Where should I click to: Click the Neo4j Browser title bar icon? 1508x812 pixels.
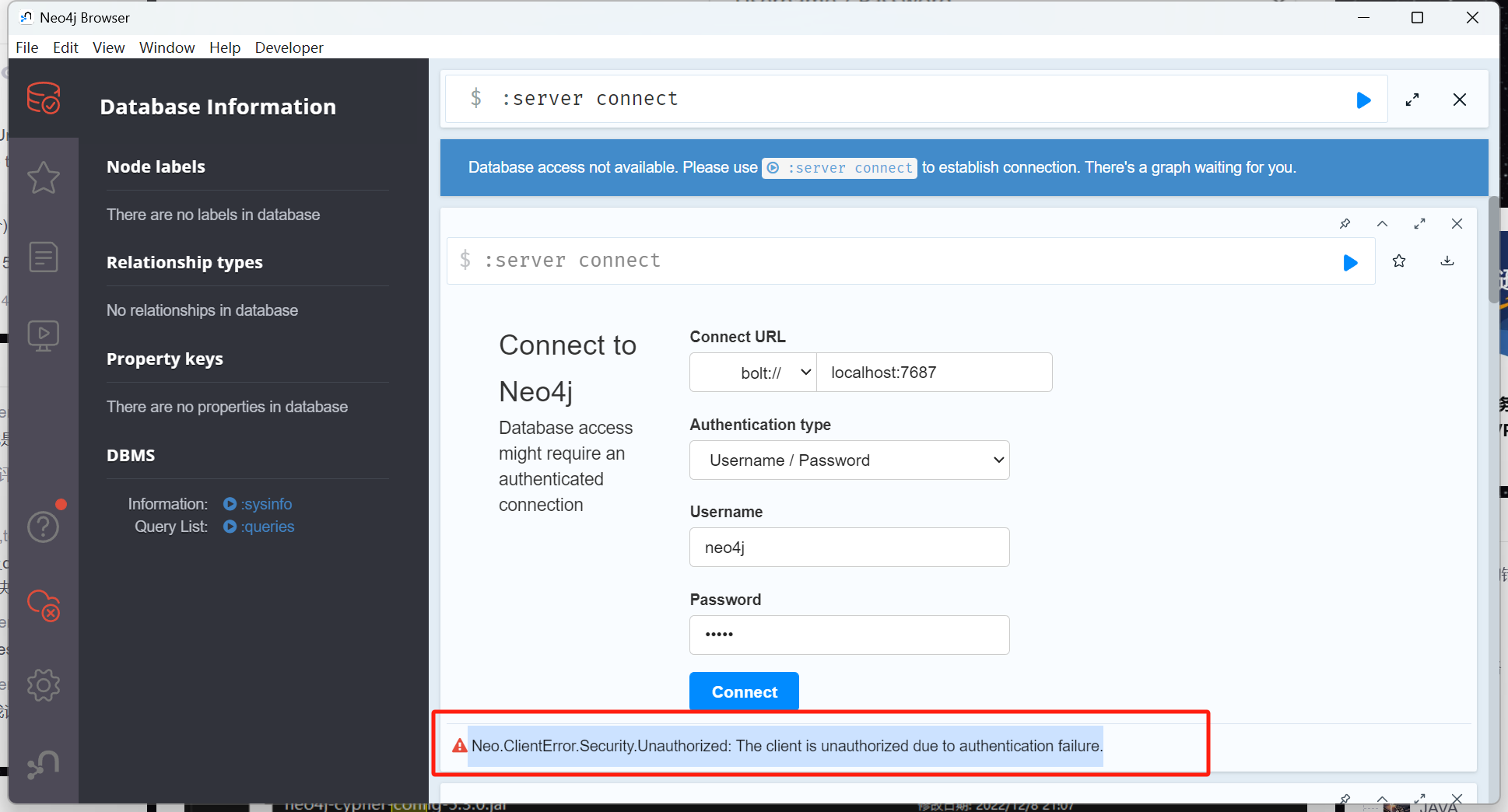click(x=26, y=17)
